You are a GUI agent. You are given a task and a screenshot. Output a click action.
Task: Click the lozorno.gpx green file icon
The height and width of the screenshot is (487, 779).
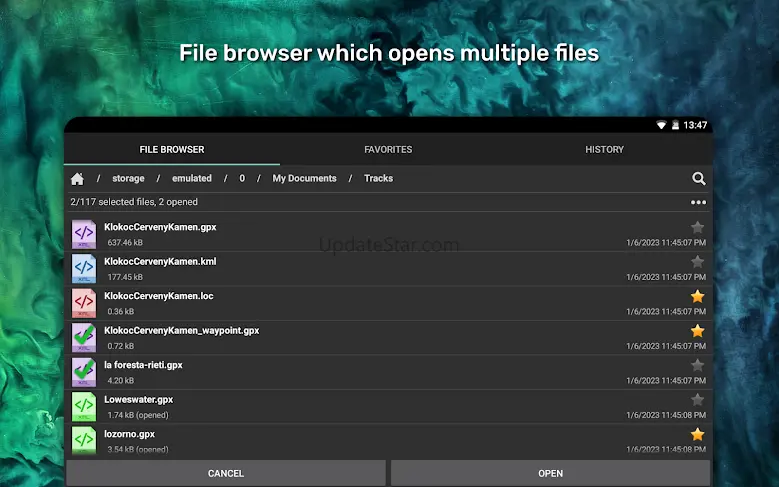coord(84,438)
